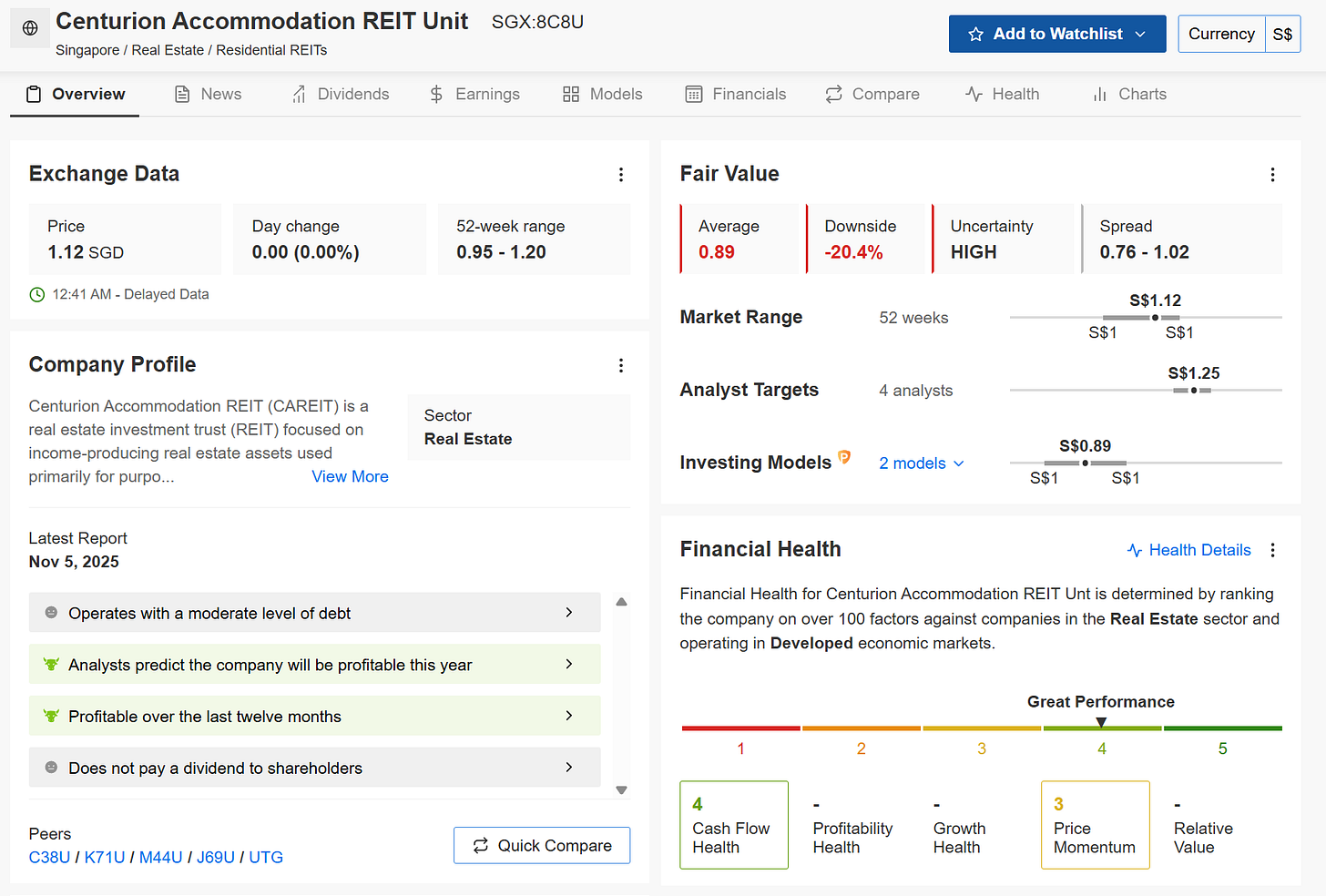Click the Health pulse icon in the tab bar

click(974, 94)
